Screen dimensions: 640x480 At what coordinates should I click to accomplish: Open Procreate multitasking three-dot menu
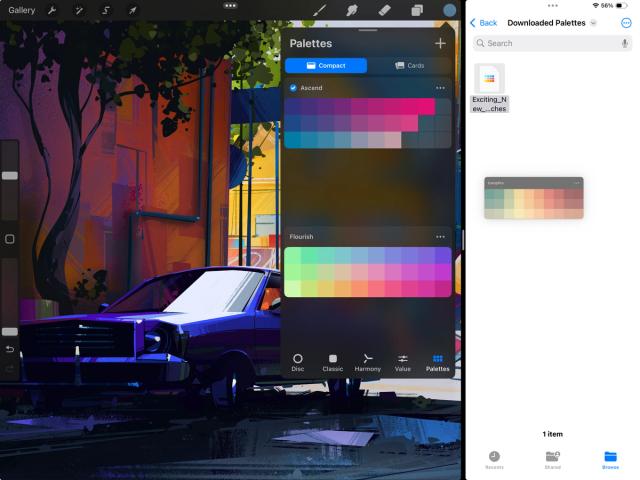click(230, 6)
